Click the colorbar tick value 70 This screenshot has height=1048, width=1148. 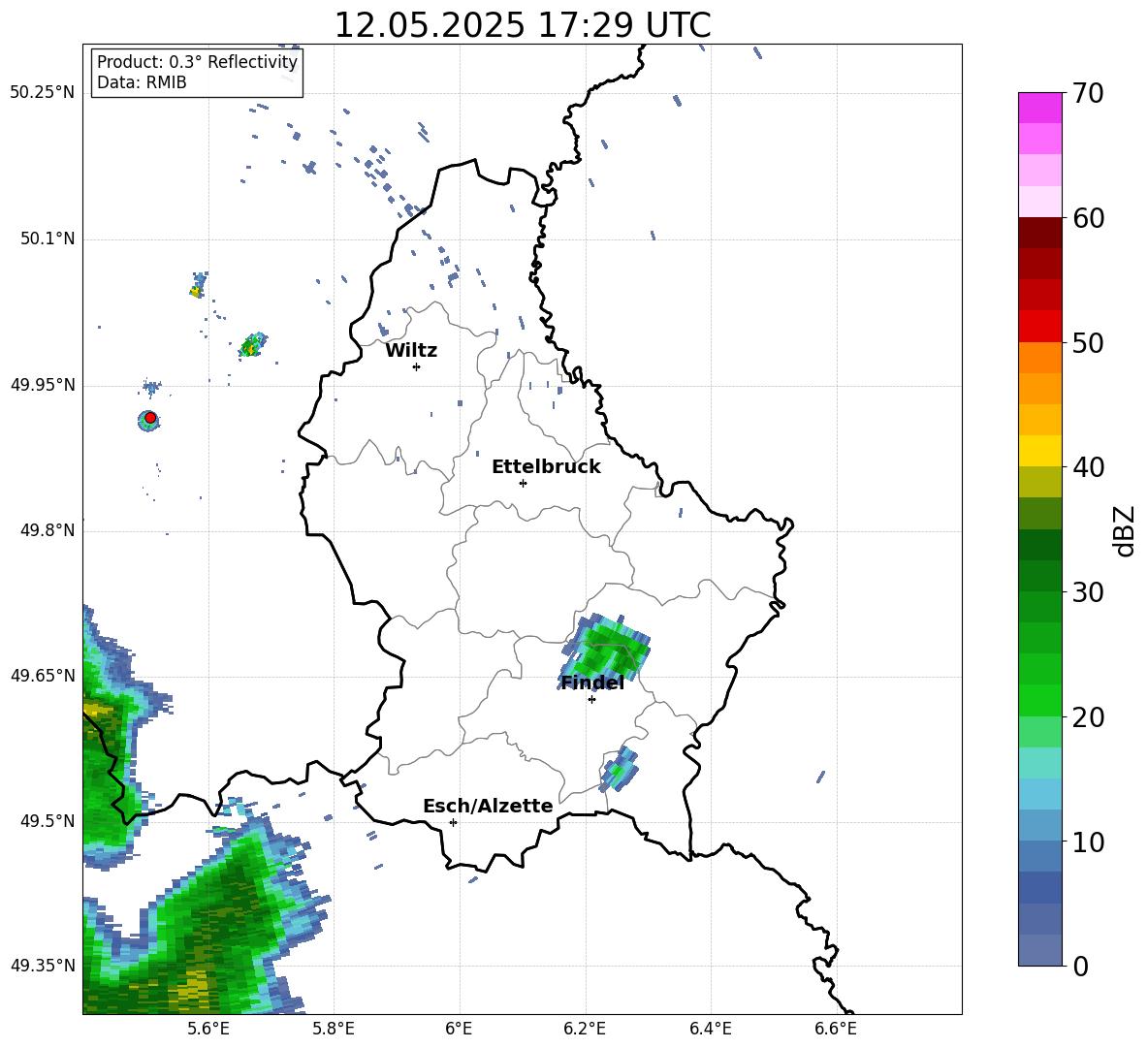1087,93
